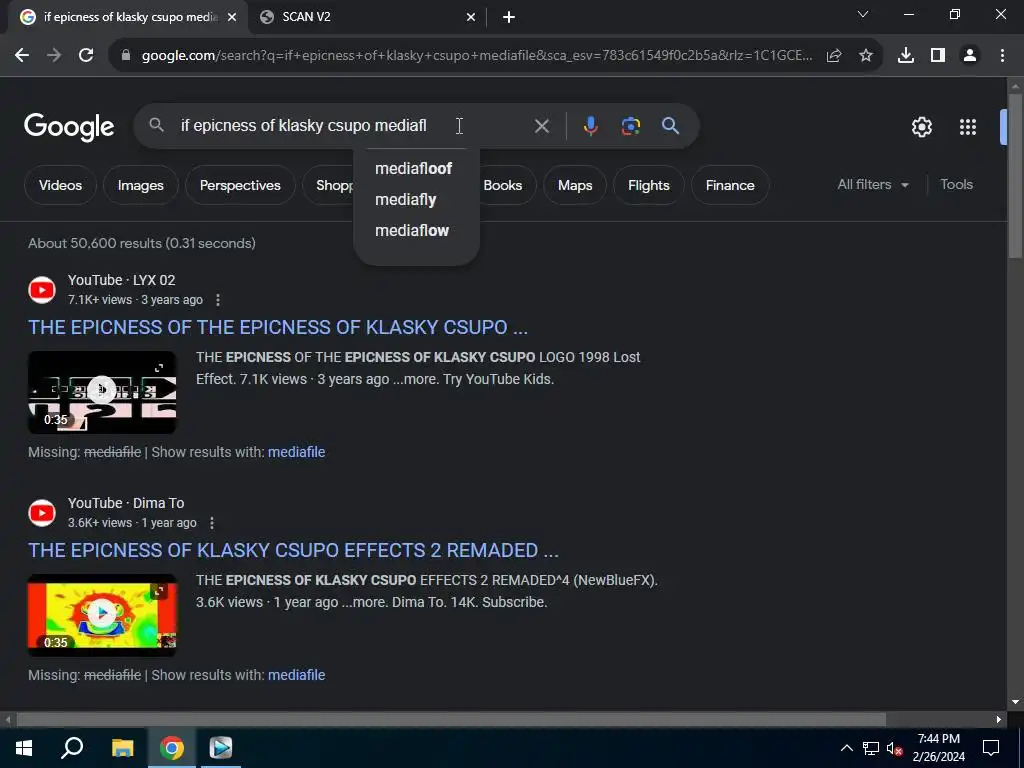The image size is (1024, 768).
Task: Open KLASKY CSUPO EFFECTS 2 REMADED link
Action: tap(293, 551)
